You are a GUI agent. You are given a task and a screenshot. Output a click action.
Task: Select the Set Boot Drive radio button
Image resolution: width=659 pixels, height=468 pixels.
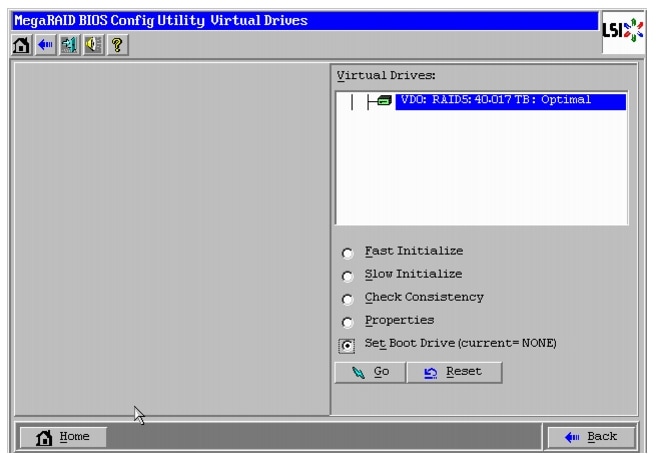(347, 346)
